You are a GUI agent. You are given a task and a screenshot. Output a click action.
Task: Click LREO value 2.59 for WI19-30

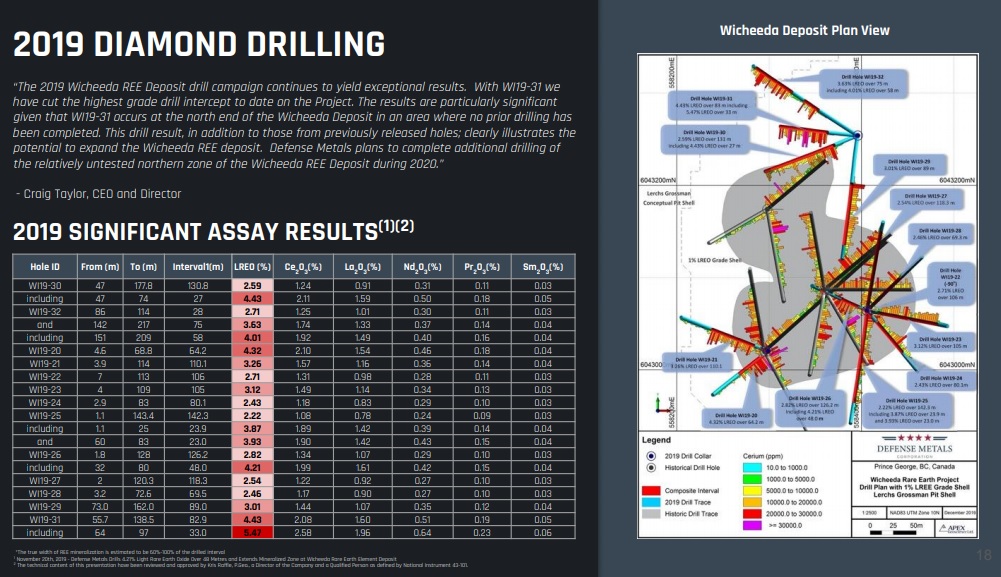(252, 285)
